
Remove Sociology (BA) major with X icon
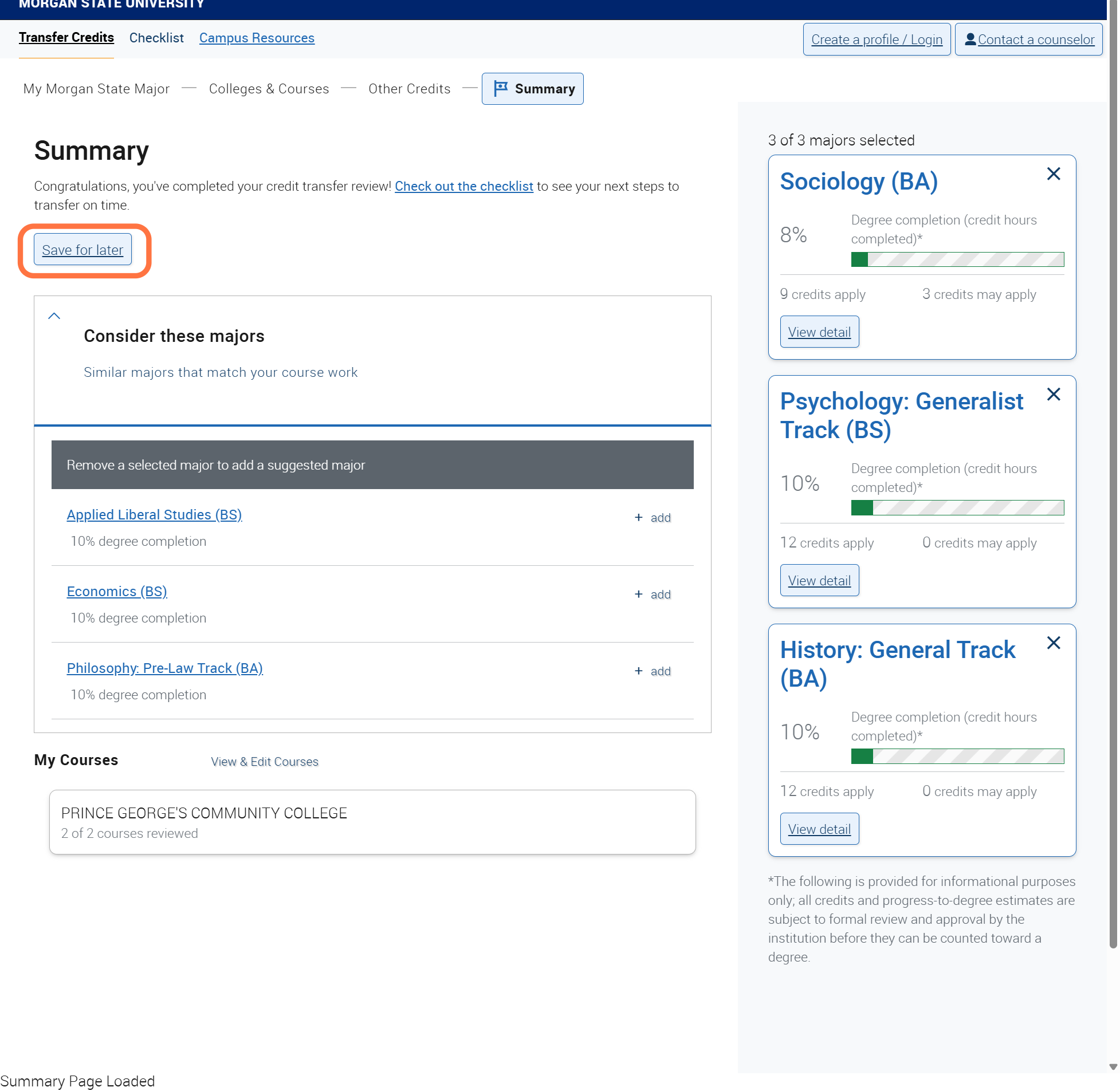click(1053, 174)
